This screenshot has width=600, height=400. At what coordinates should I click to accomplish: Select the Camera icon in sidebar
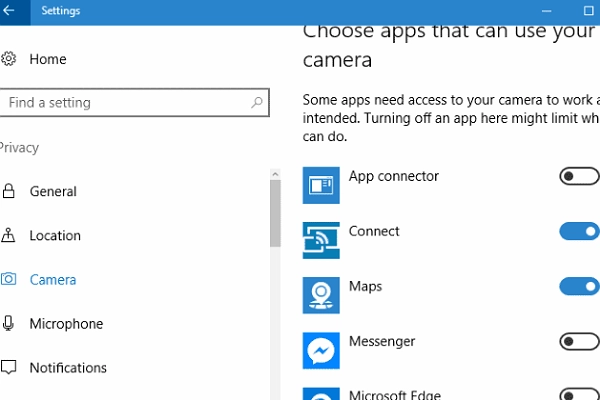point(8,279)
